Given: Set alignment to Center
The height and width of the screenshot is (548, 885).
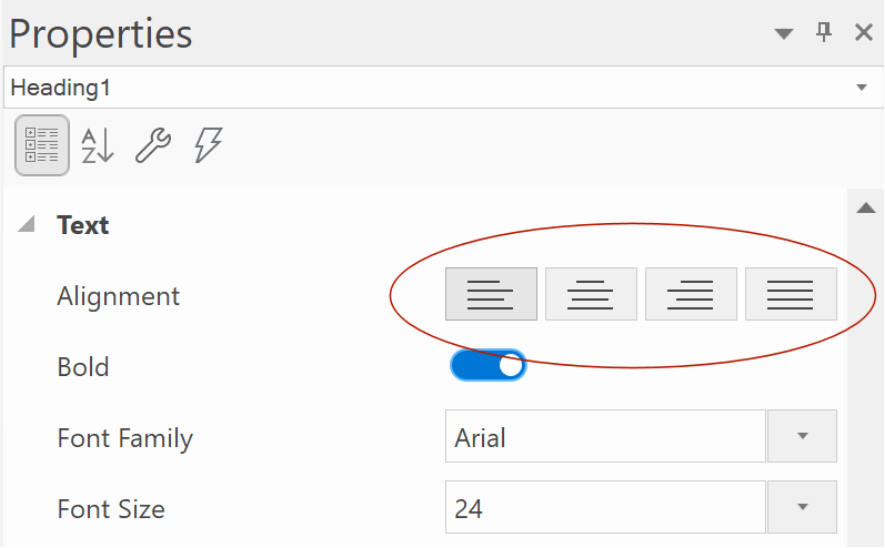Looking at the screenshot, I should coord(591,294).
